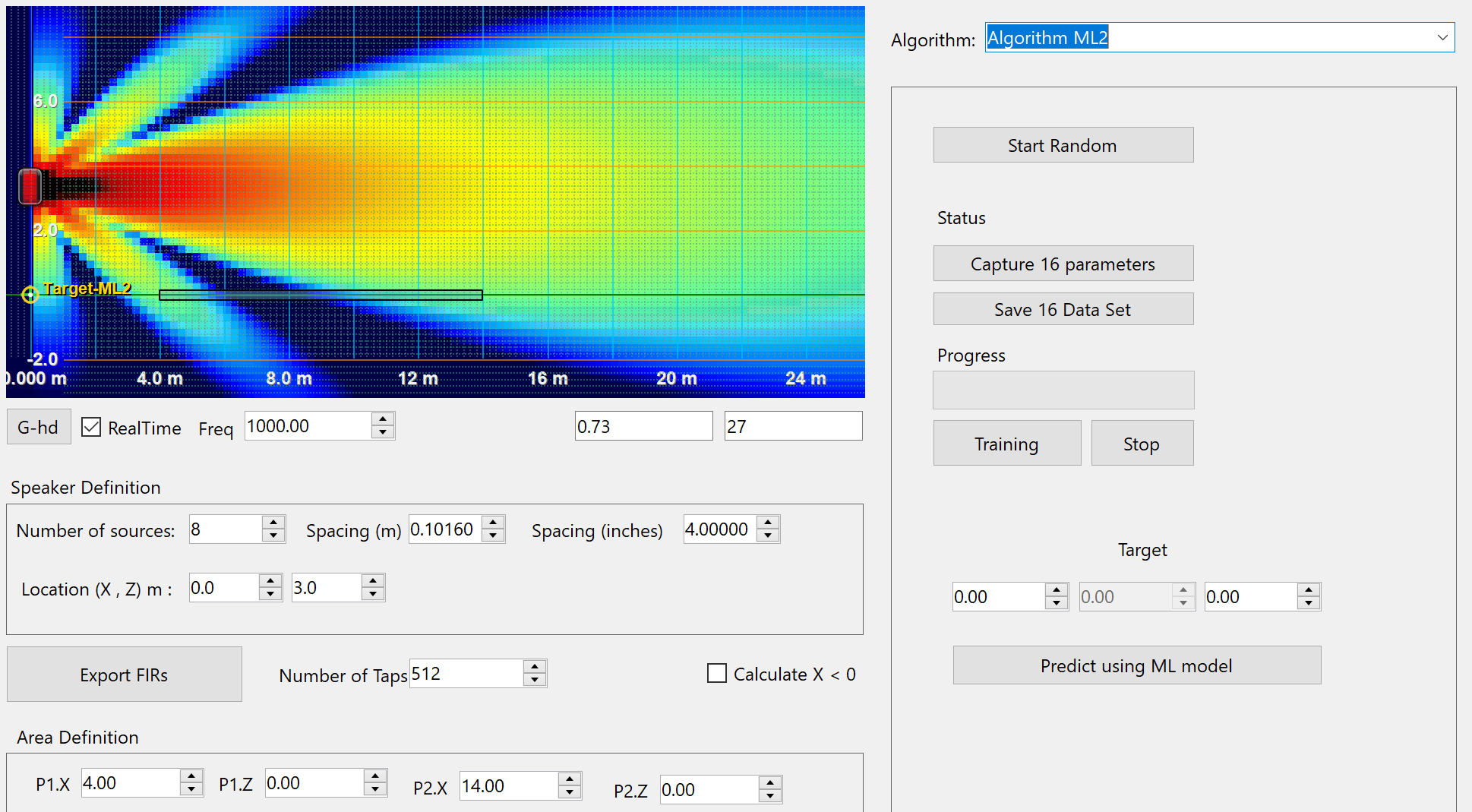
Task: Increase Number of Taps with up arrow
Action: click(x=535, y=667)
